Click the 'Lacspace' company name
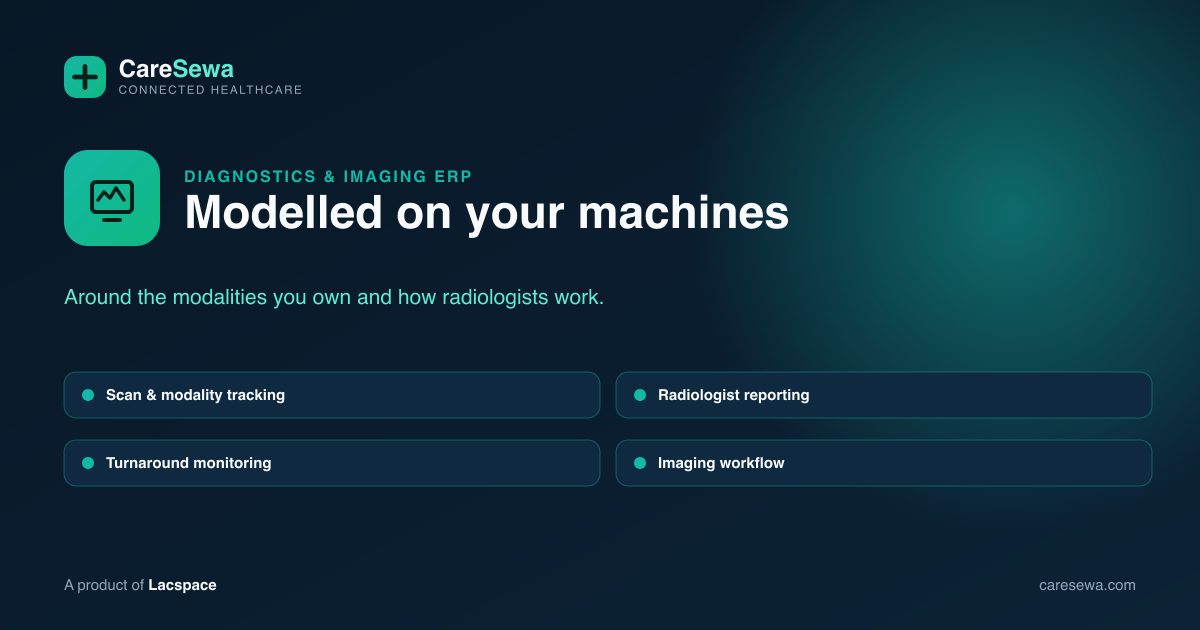Image resolution: width=1200 pixels, height=630 pixels. coord(182,585)
